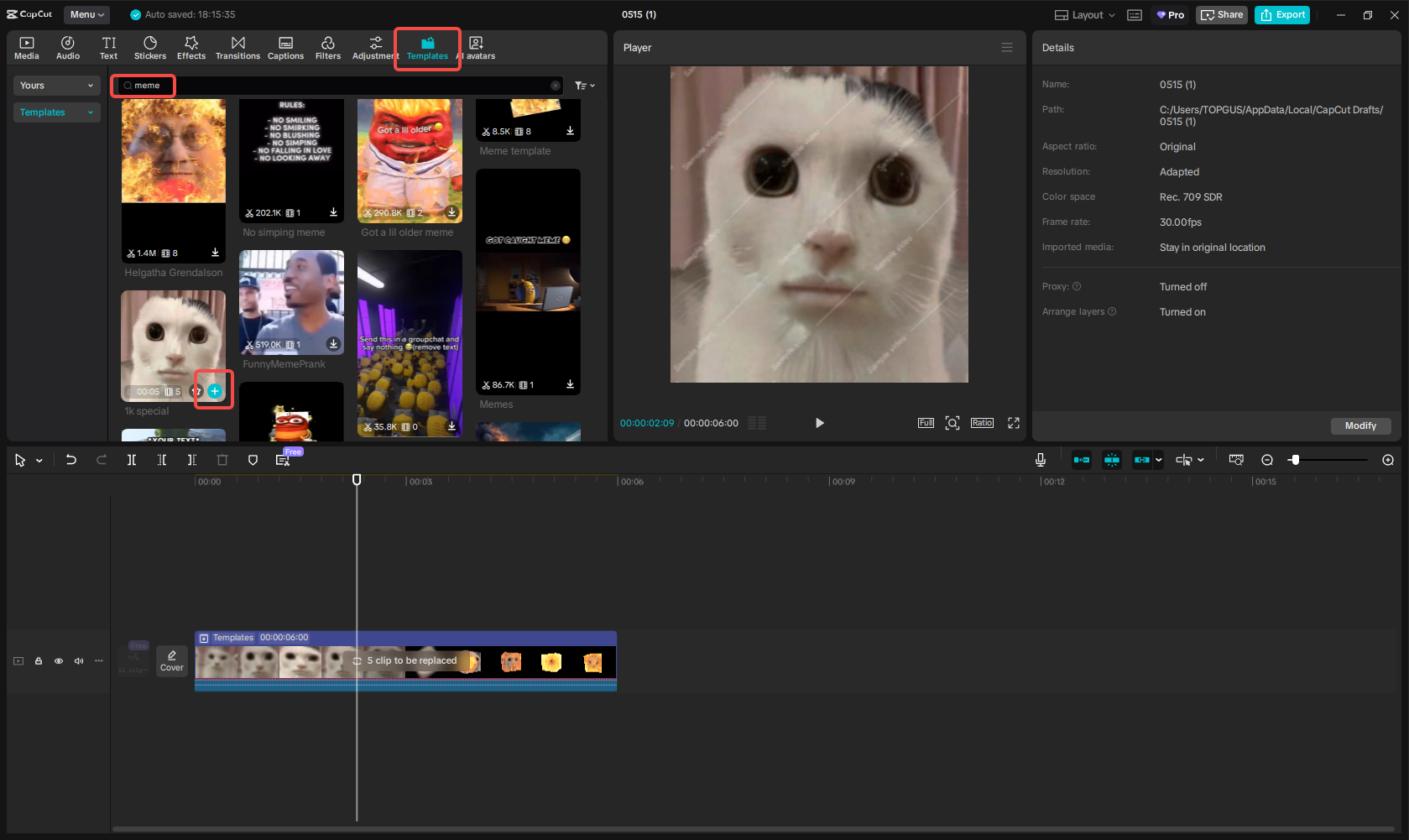Click the marker shield icon in timeline toolbar
Image resolution: width=1409 pixels, height=840 pixels.
tap(253, 460)
